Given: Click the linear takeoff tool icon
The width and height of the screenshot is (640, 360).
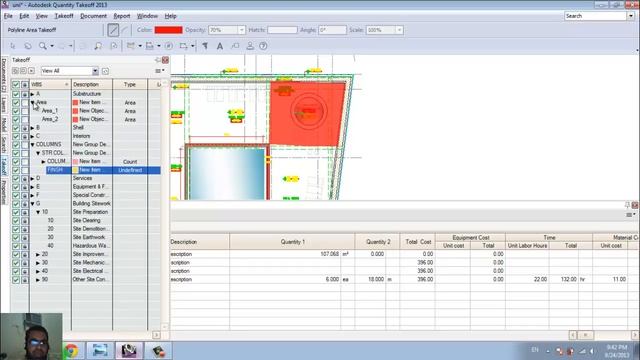Looking at the screenshot, I should [131, 46].
